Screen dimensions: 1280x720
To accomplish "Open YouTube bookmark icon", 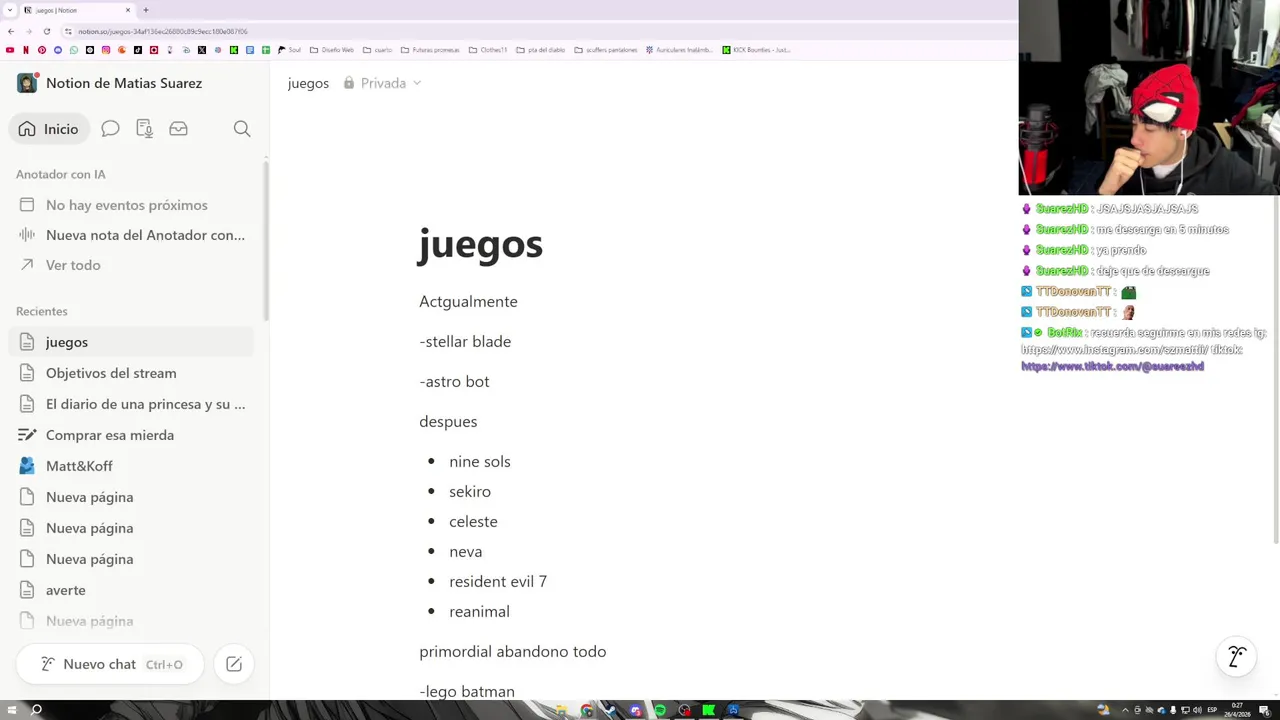I will coord(10,50).
